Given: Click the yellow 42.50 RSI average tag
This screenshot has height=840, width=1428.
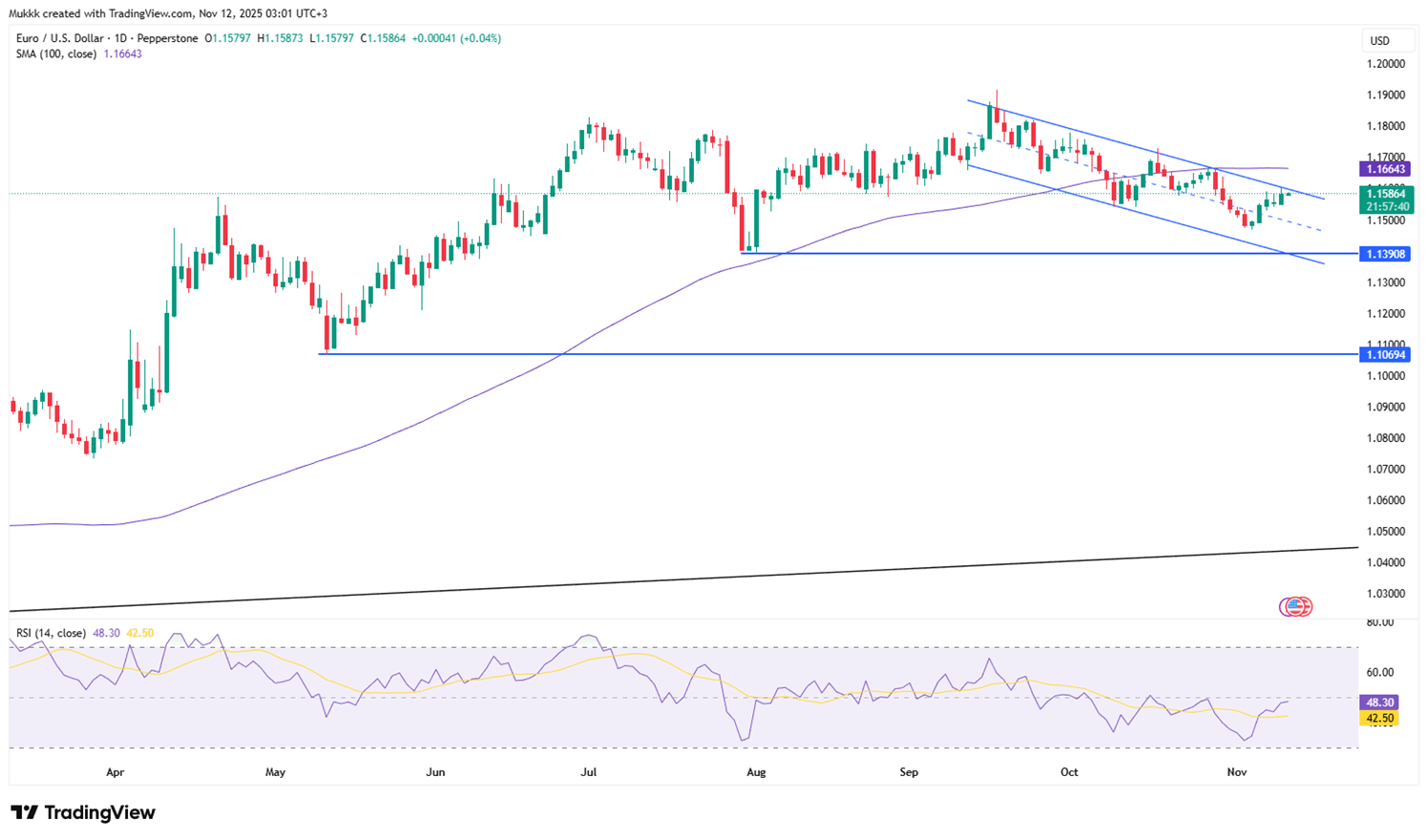Looking at the screenshot, I should [1380, 718].
